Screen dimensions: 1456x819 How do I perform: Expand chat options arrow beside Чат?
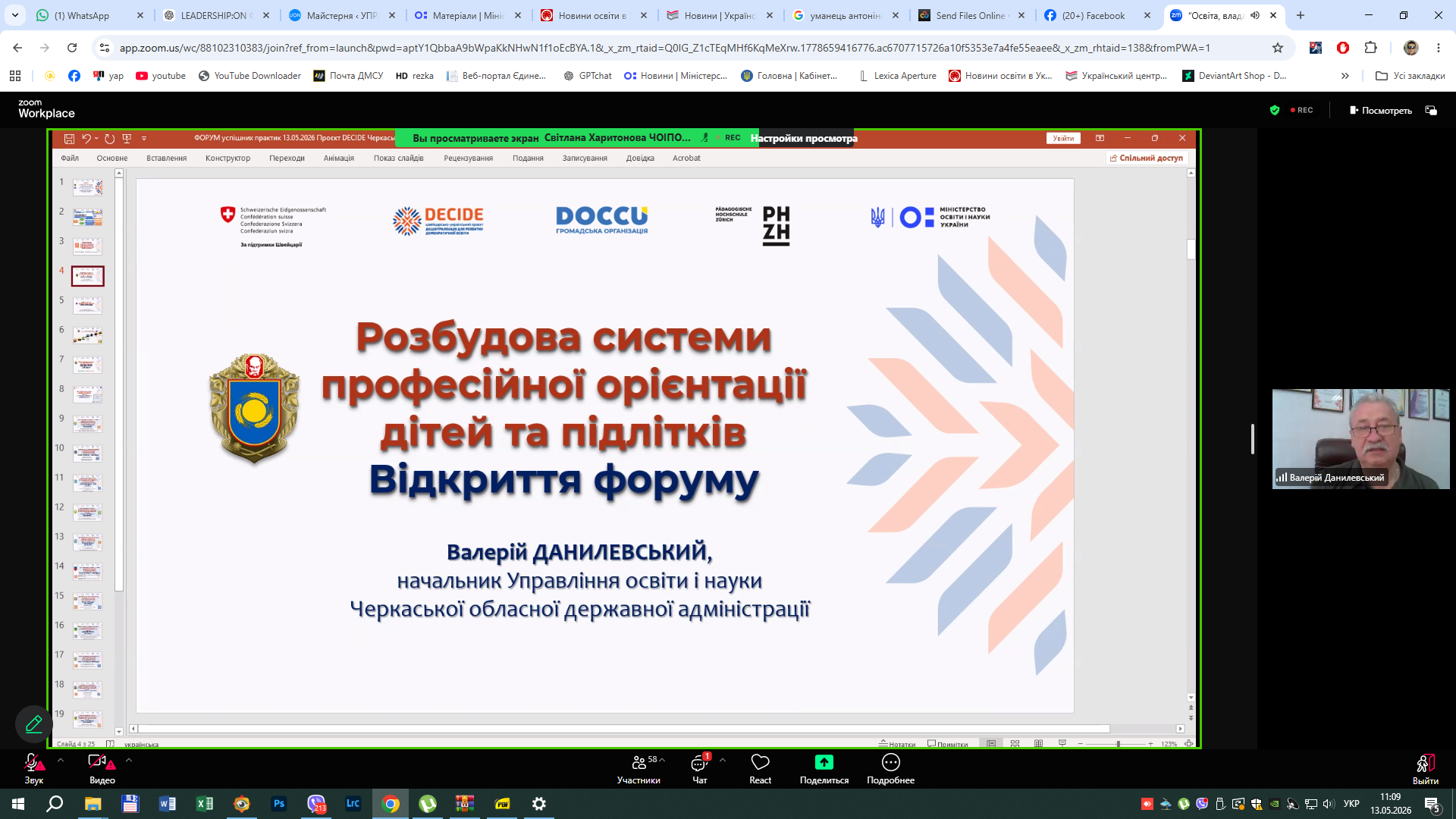click(x=723, y=759)
